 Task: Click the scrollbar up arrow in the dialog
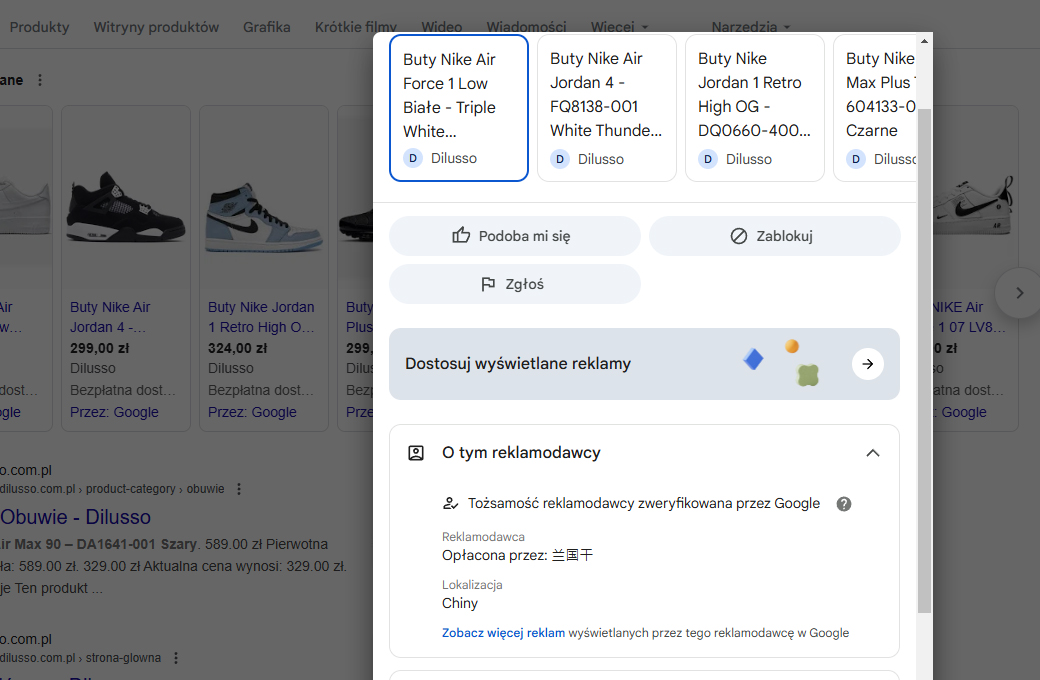[925, 42]
